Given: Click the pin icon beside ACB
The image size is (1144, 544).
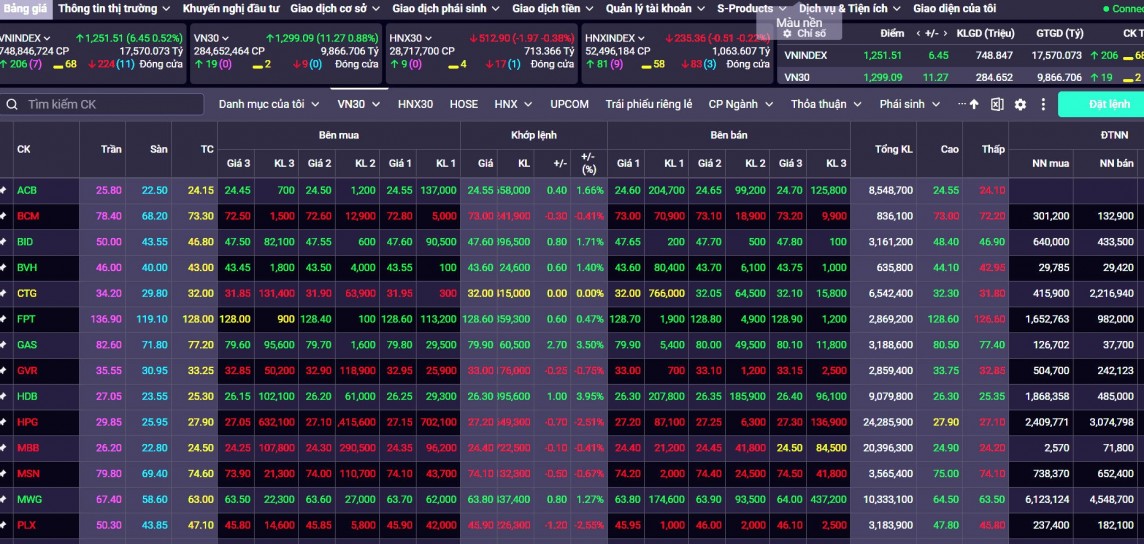Looking at the screenshot, I should pos(4,190).
